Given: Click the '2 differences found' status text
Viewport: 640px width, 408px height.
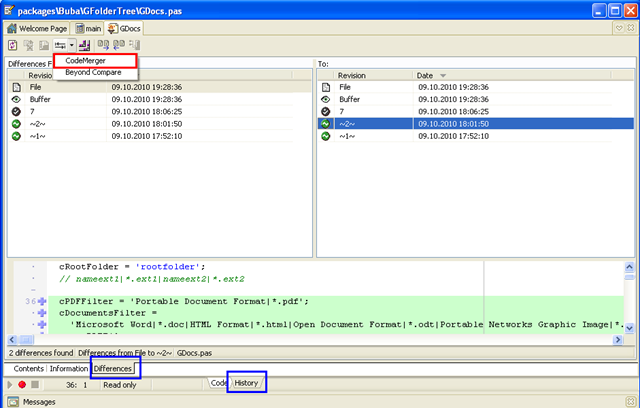Looking at the screenshot, I should point(41,353).
